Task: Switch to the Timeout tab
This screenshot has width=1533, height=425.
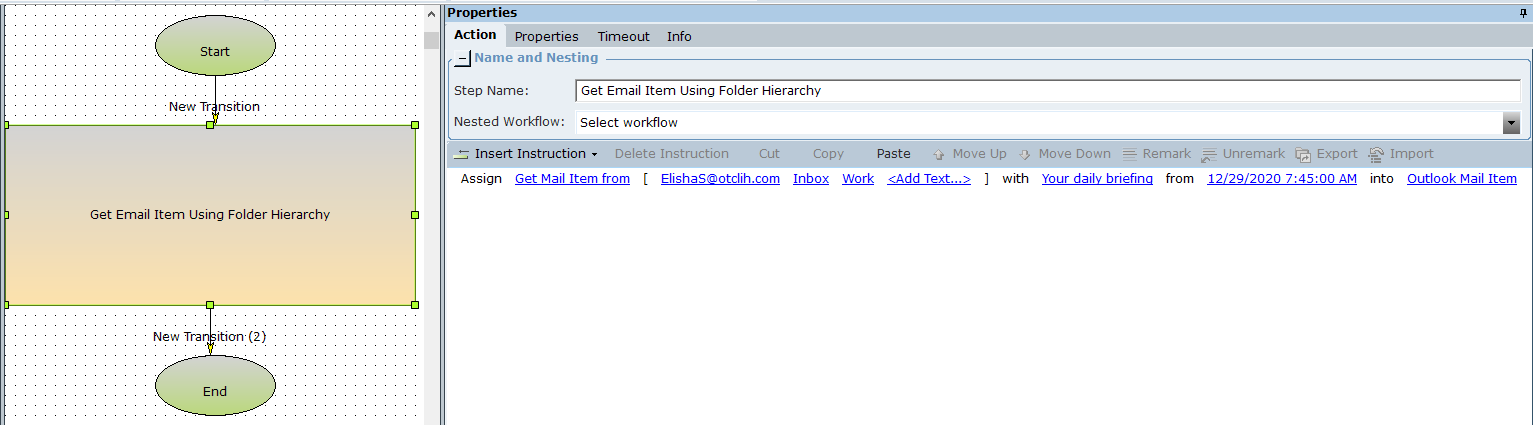Action: pyautogui.click(x=623, y=36)
